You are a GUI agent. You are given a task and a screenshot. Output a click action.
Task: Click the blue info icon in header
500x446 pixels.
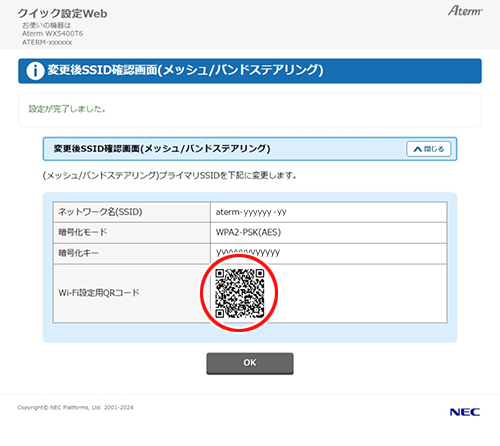[35, 71]
